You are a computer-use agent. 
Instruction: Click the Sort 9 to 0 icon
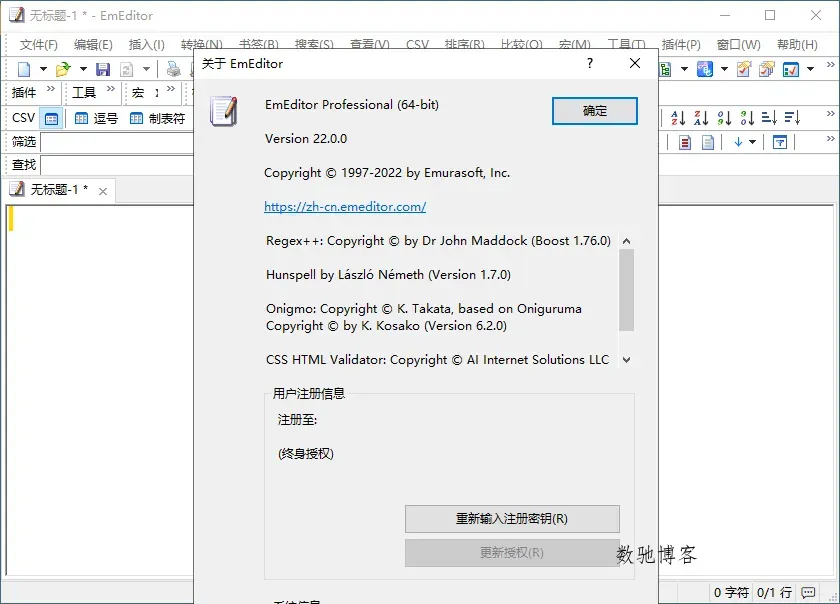747,117
